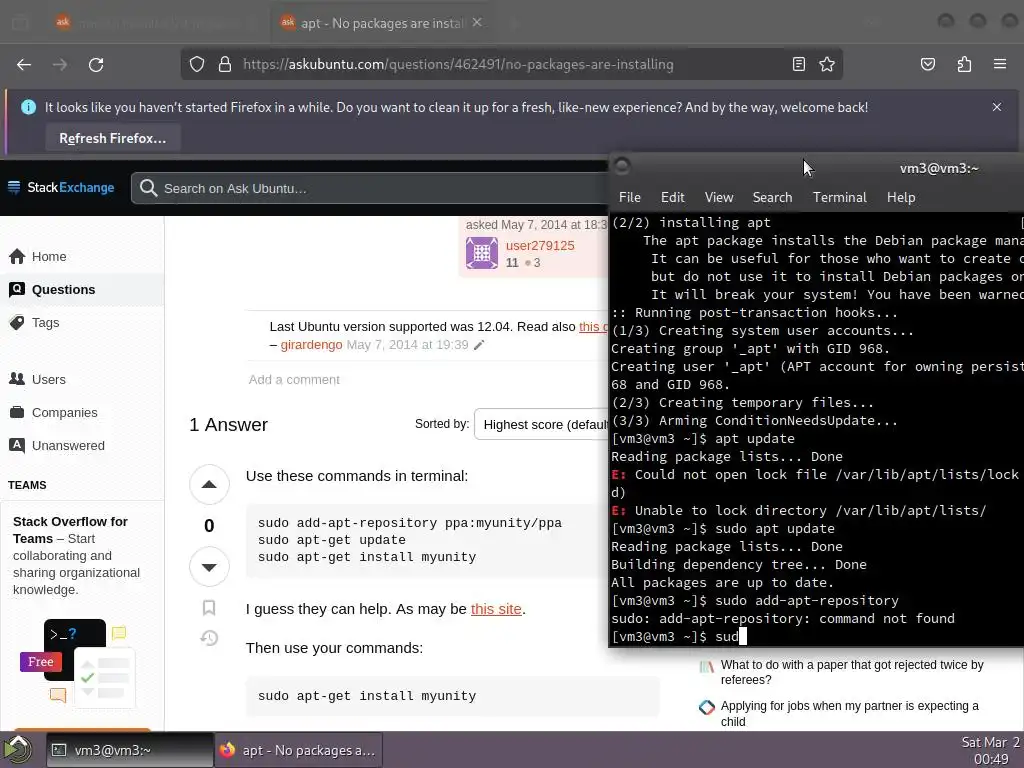Viewport: 1024px width, 768px height.
Task: Click Refresh Firefox… button
Action: pos(113,138)
